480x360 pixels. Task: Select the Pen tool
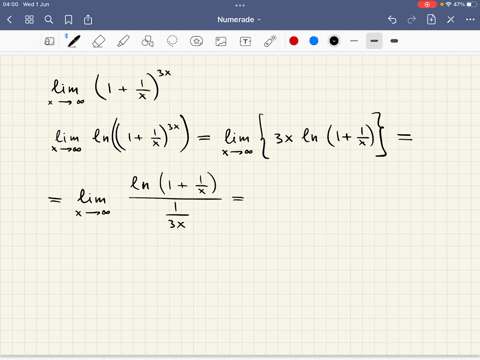coord(73,41)
